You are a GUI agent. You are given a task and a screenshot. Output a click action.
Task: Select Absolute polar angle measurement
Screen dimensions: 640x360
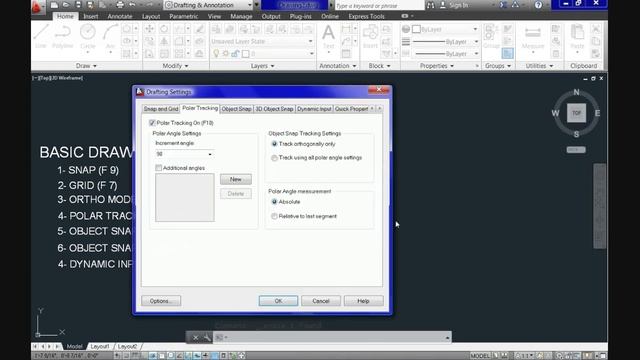tap(274, 202)
